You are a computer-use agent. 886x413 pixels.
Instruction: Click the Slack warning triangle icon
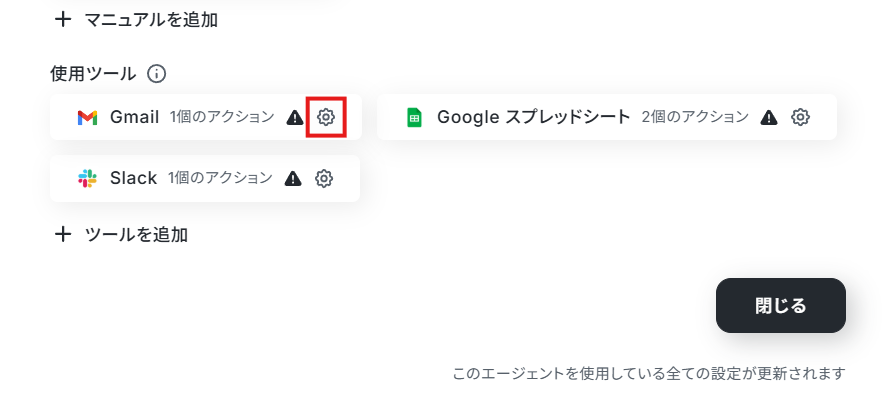293,179
